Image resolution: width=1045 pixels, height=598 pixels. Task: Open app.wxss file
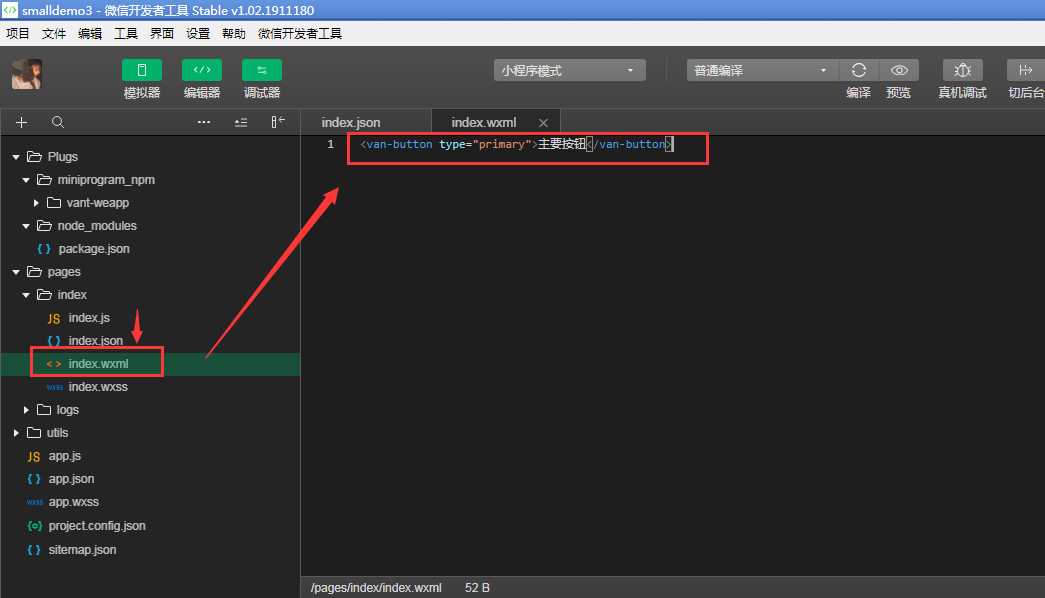[73, 502]
